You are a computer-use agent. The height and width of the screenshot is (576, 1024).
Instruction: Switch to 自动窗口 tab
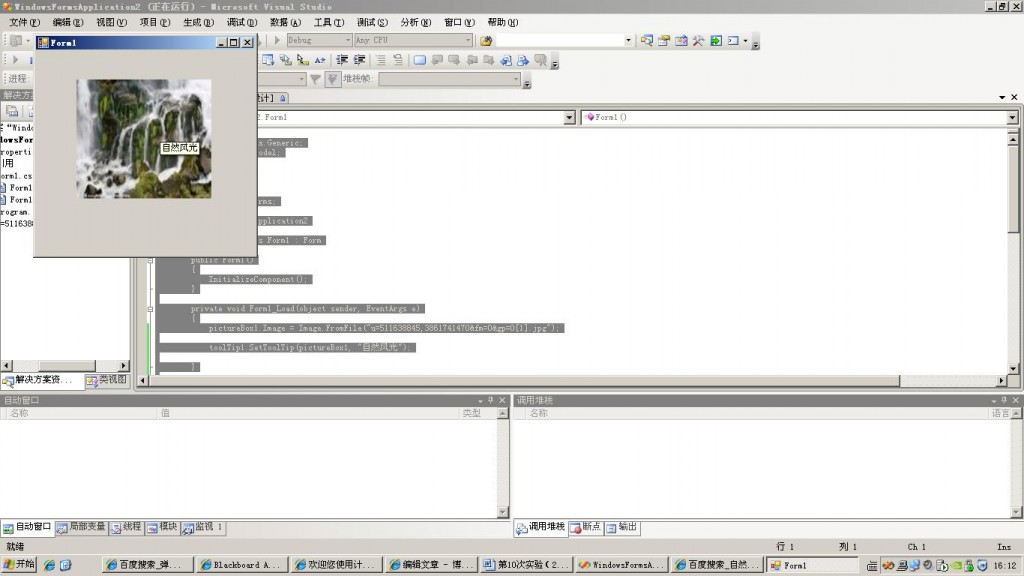pyautogui.click(x=27, y=527)
